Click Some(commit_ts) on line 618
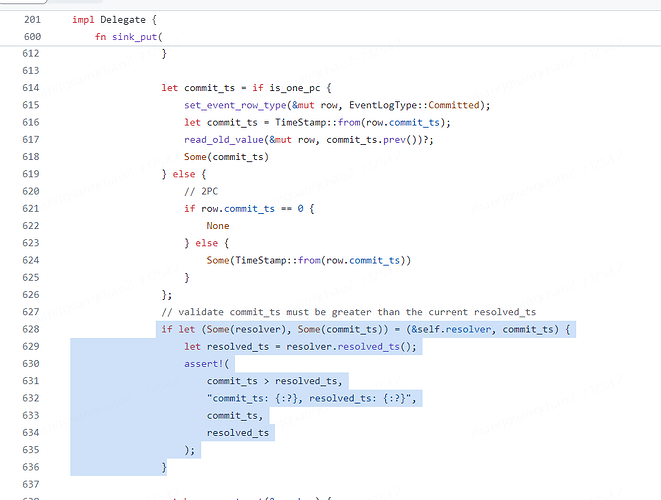 click(x=226, y=157)
